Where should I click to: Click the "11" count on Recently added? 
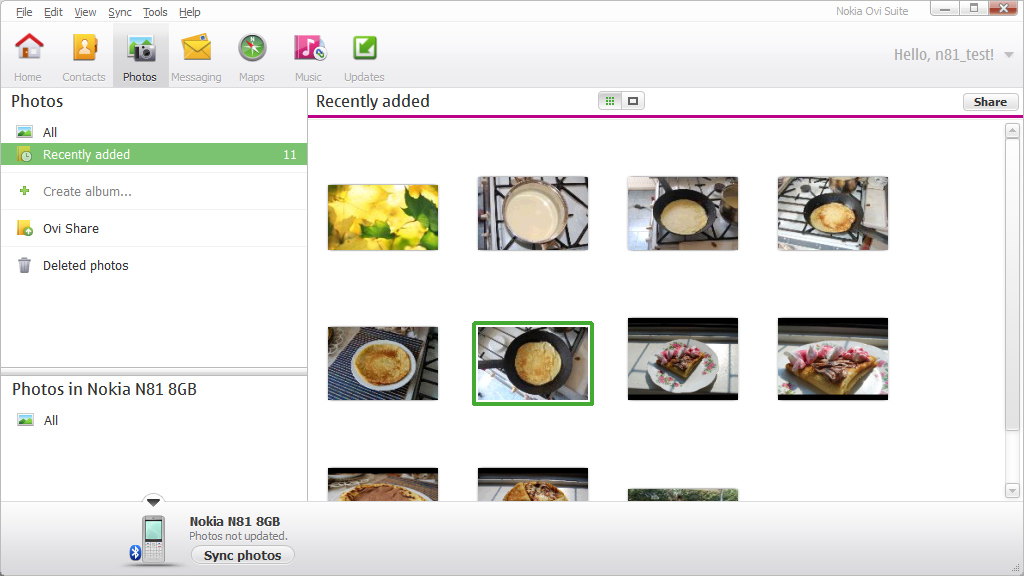pos(289,155)
